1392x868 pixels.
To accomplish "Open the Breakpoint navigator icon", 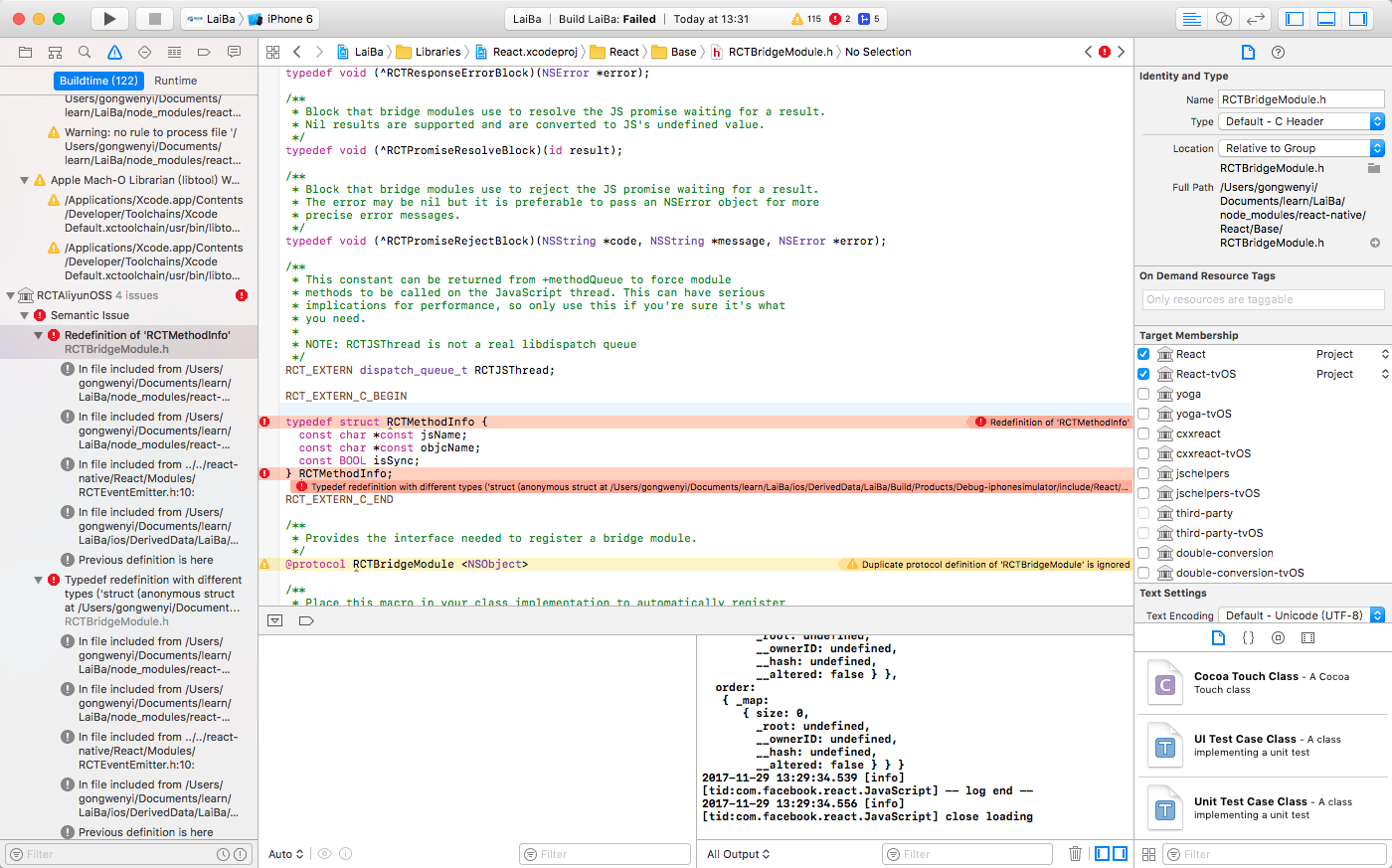I will [204, 52].
